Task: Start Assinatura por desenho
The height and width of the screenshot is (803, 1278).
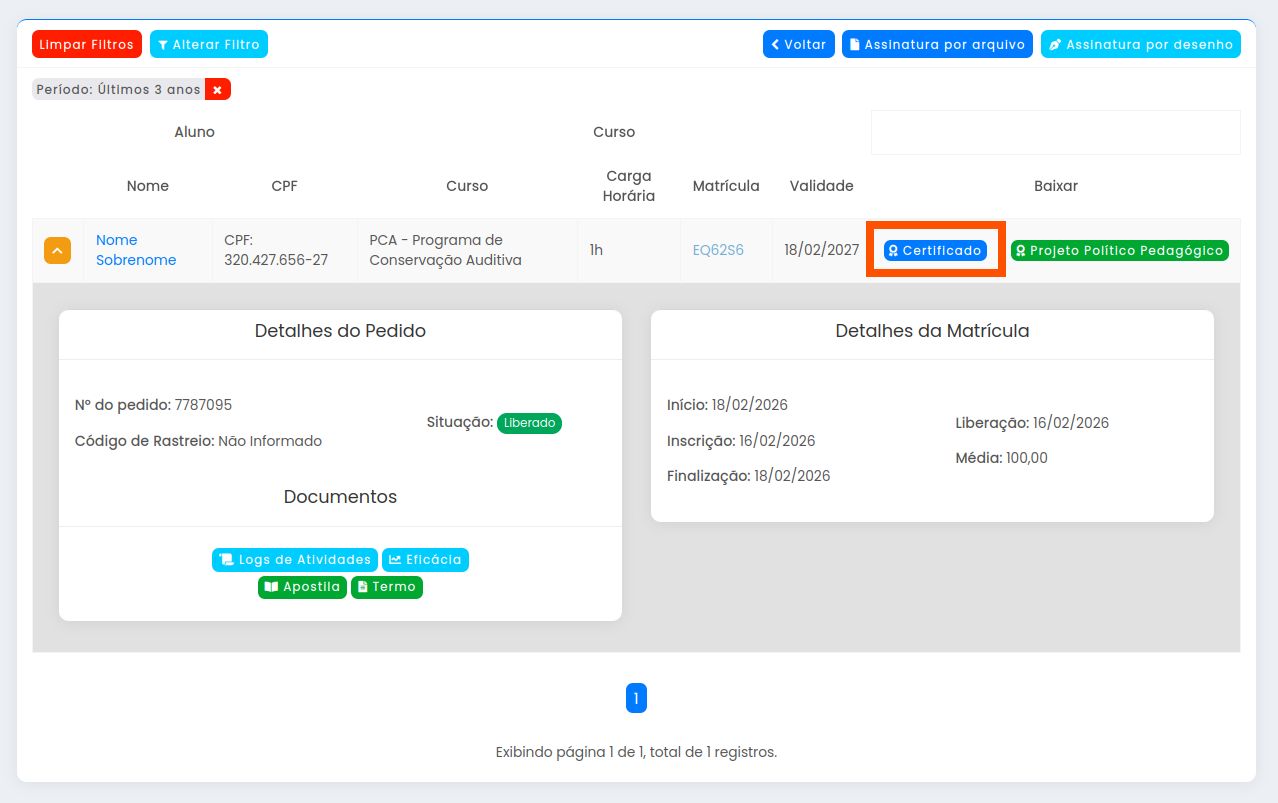Action: [1140, 44]
